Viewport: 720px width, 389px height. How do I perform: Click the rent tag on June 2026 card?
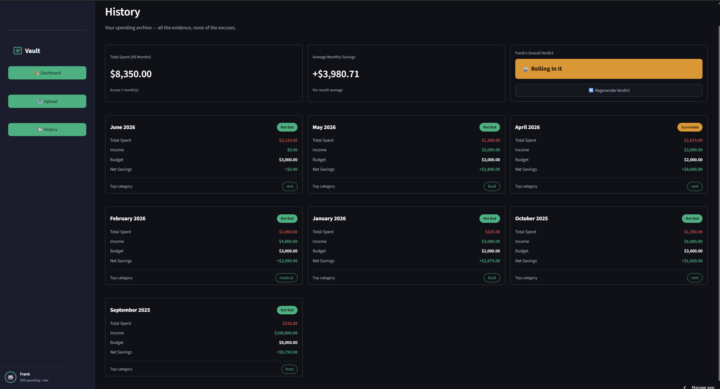[x=290, y=186]
